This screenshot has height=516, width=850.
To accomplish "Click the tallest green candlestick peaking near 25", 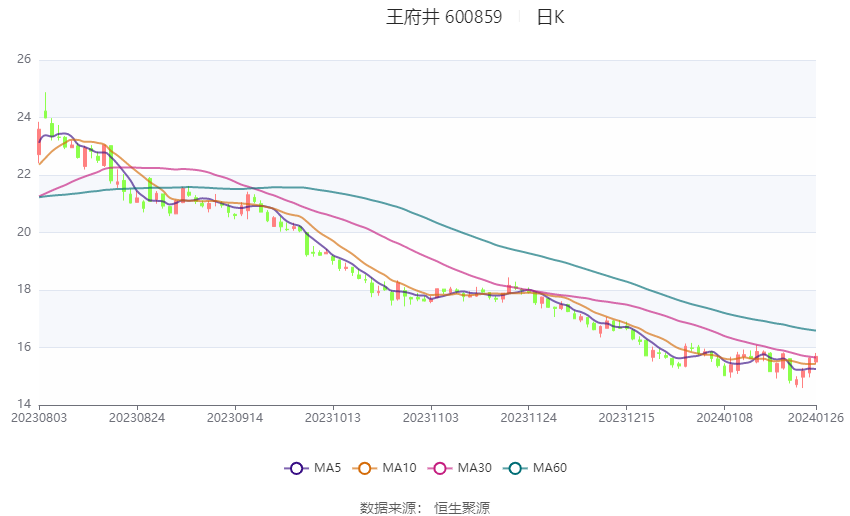I will 46,105.
